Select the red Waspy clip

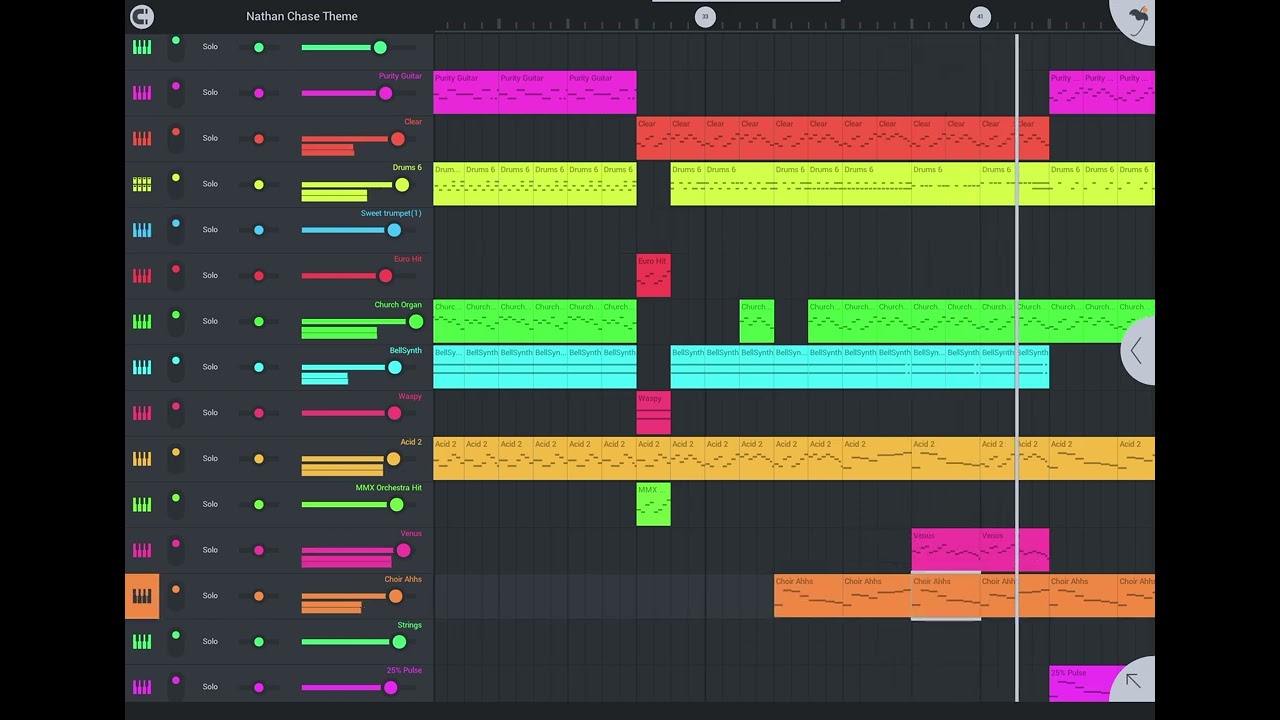(x=654, y=413)
